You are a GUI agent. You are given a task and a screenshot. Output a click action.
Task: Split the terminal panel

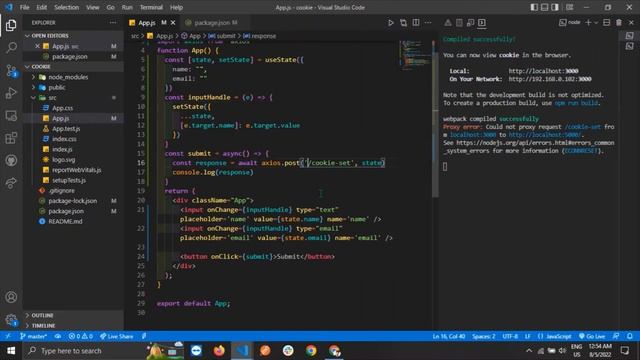pyautogui.click(x=607, y=23)
